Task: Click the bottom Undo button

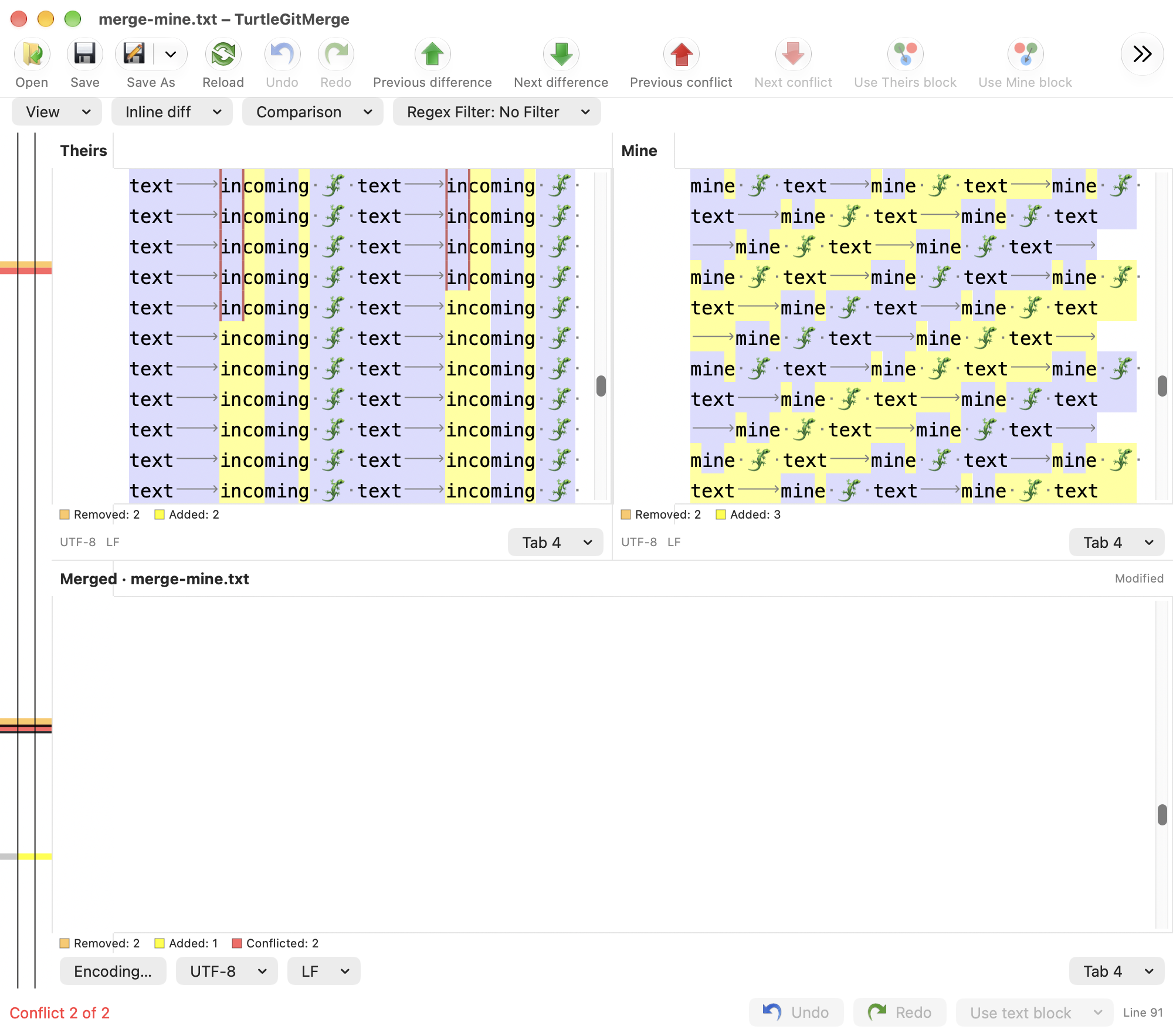Action: pyautogui.click(x=796, y=1013)
